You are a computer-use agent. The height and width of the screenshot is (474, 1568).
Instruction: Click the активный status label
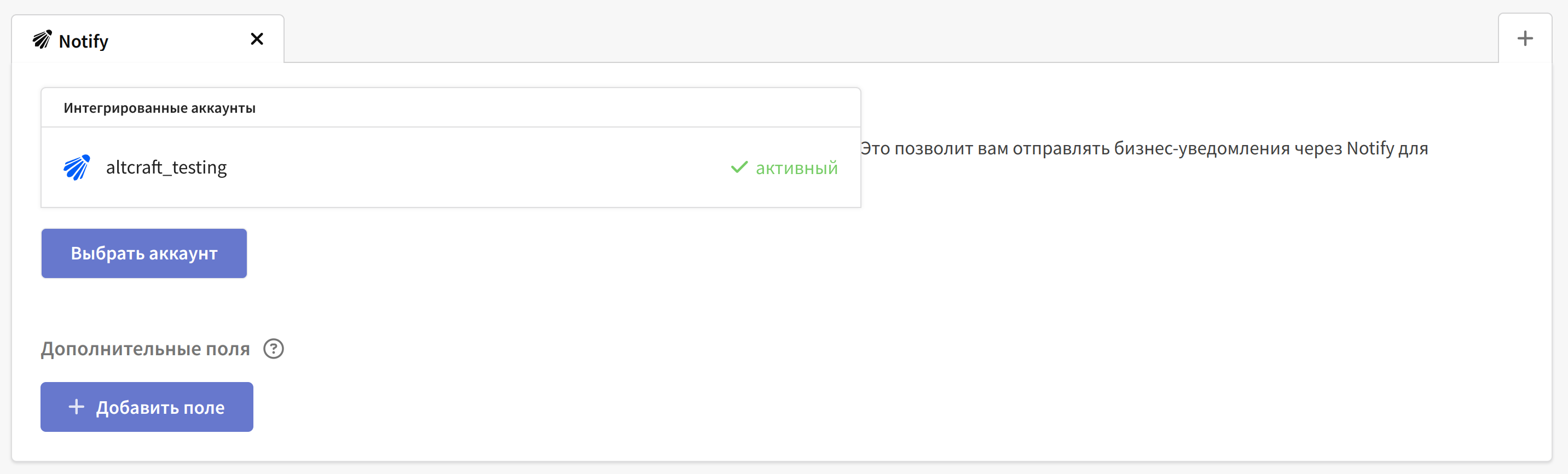[x=796, y=169]
